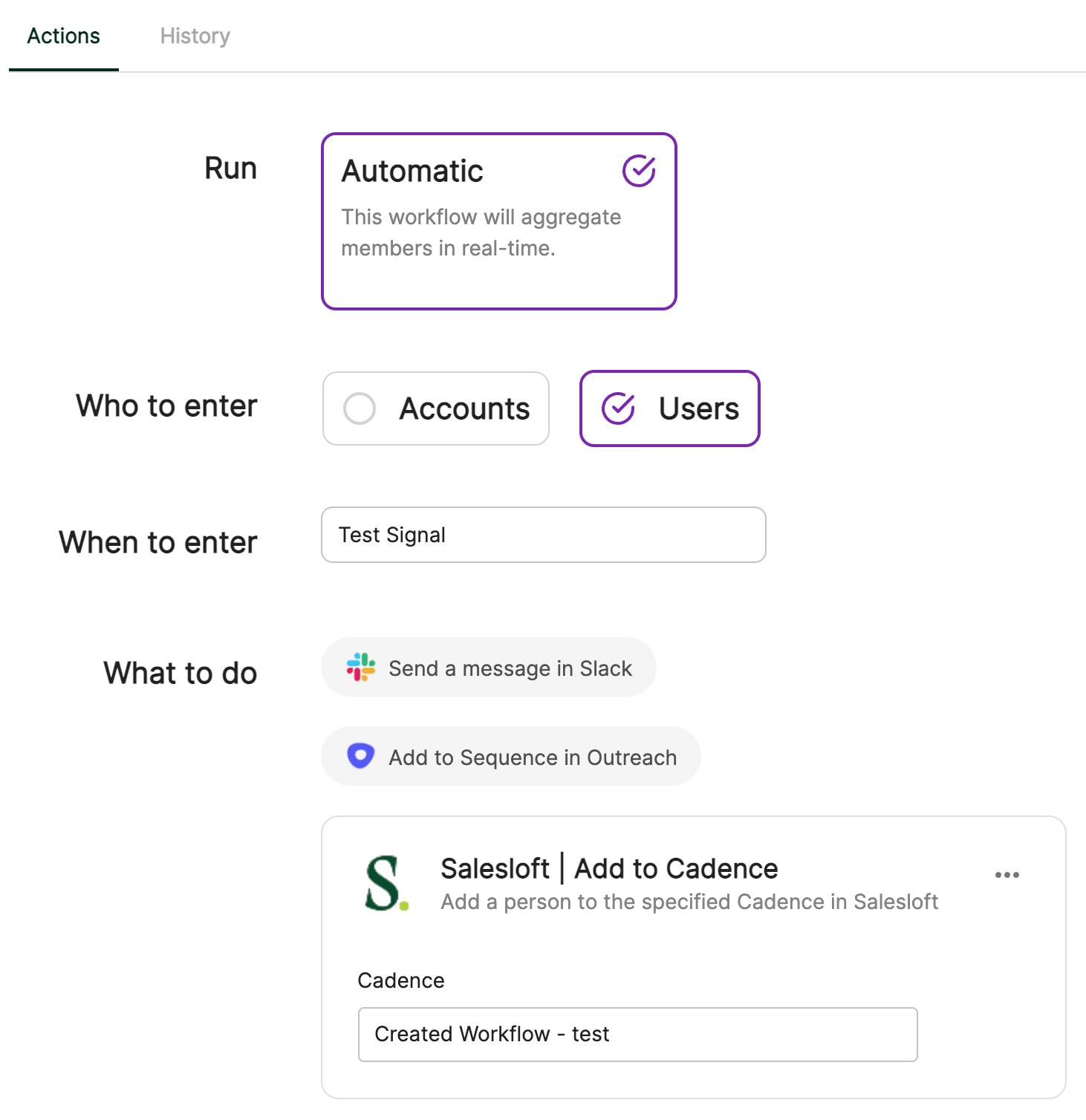Click the Accounts label text
1086x1120 pixels.
[464, 408]
